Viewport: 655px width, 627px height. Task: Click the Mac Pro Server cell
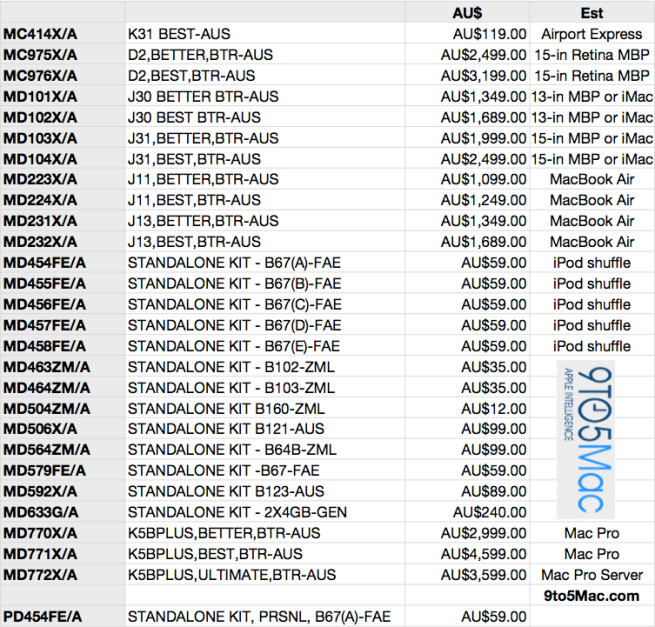pos(592,575)
